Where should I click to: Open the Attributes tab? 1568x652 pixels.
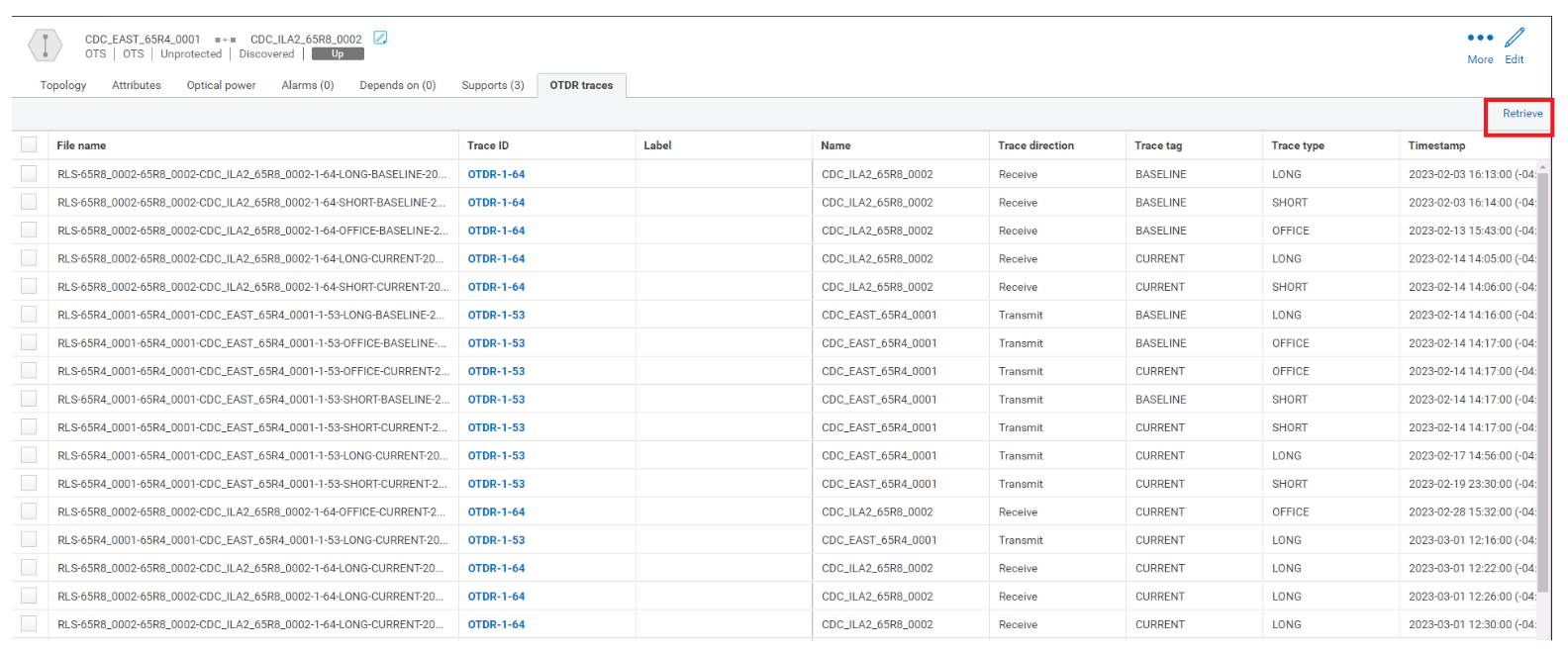point(137,85)
